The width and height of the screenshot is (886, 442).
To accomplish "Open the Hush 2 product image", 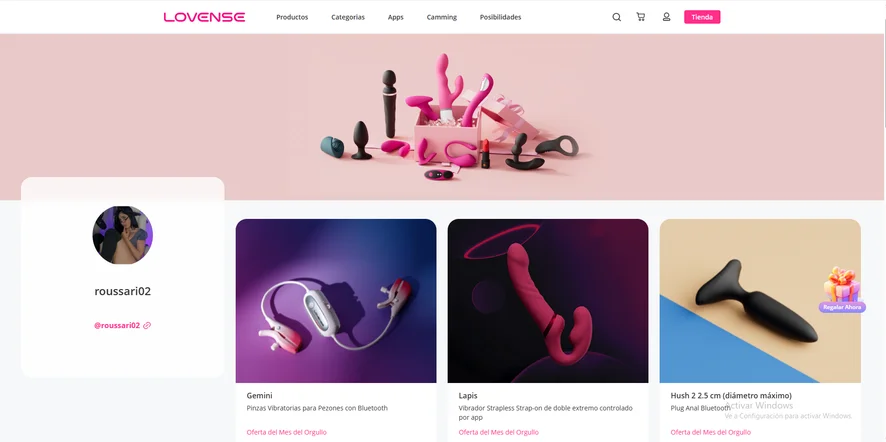I will point(760,301).
